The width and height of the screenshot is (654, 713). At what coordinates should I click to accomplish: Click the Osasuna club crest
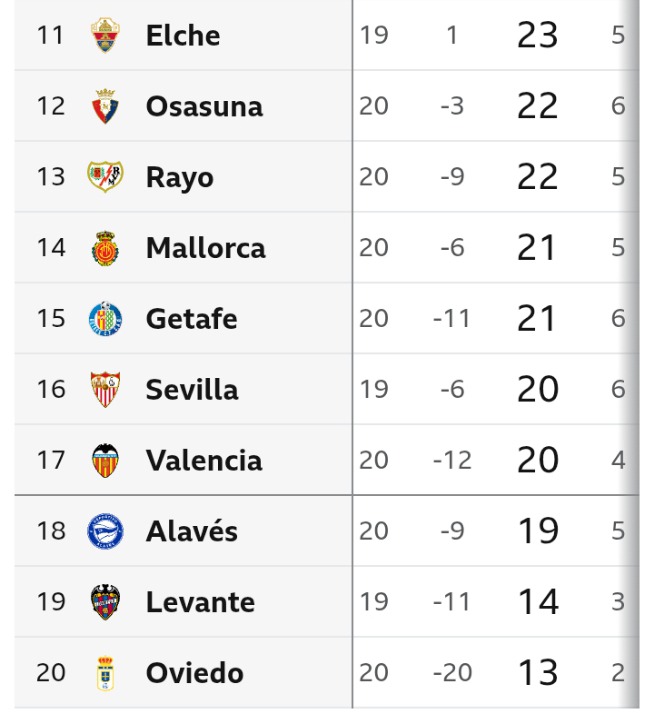104,107
